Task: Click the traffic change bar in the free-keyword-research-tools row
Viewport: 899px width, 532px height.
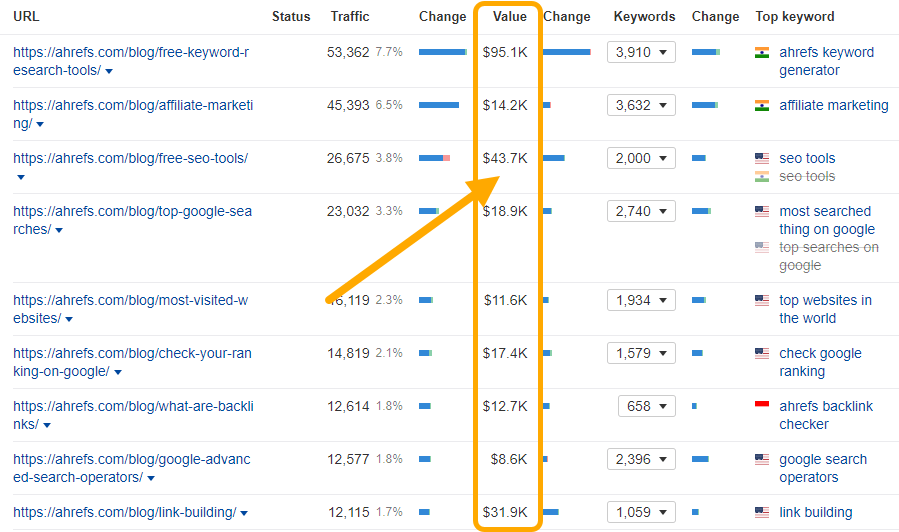Action: pyautogui.click(x=442, y=52)
